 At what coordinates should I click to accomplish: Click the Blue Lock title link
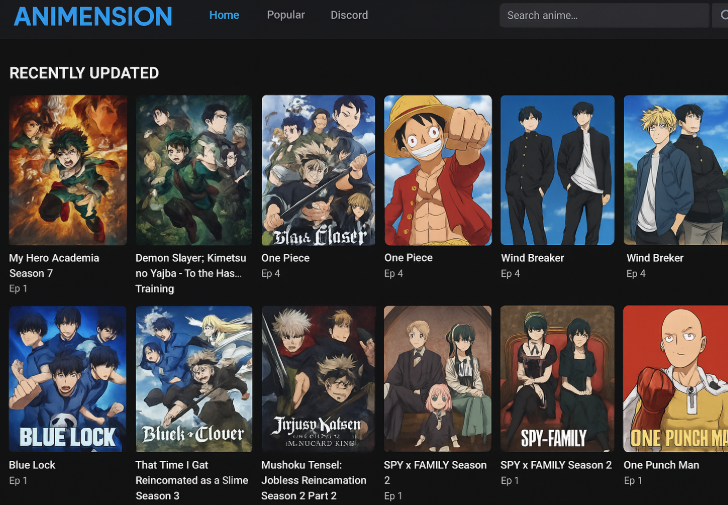(32, 465)
